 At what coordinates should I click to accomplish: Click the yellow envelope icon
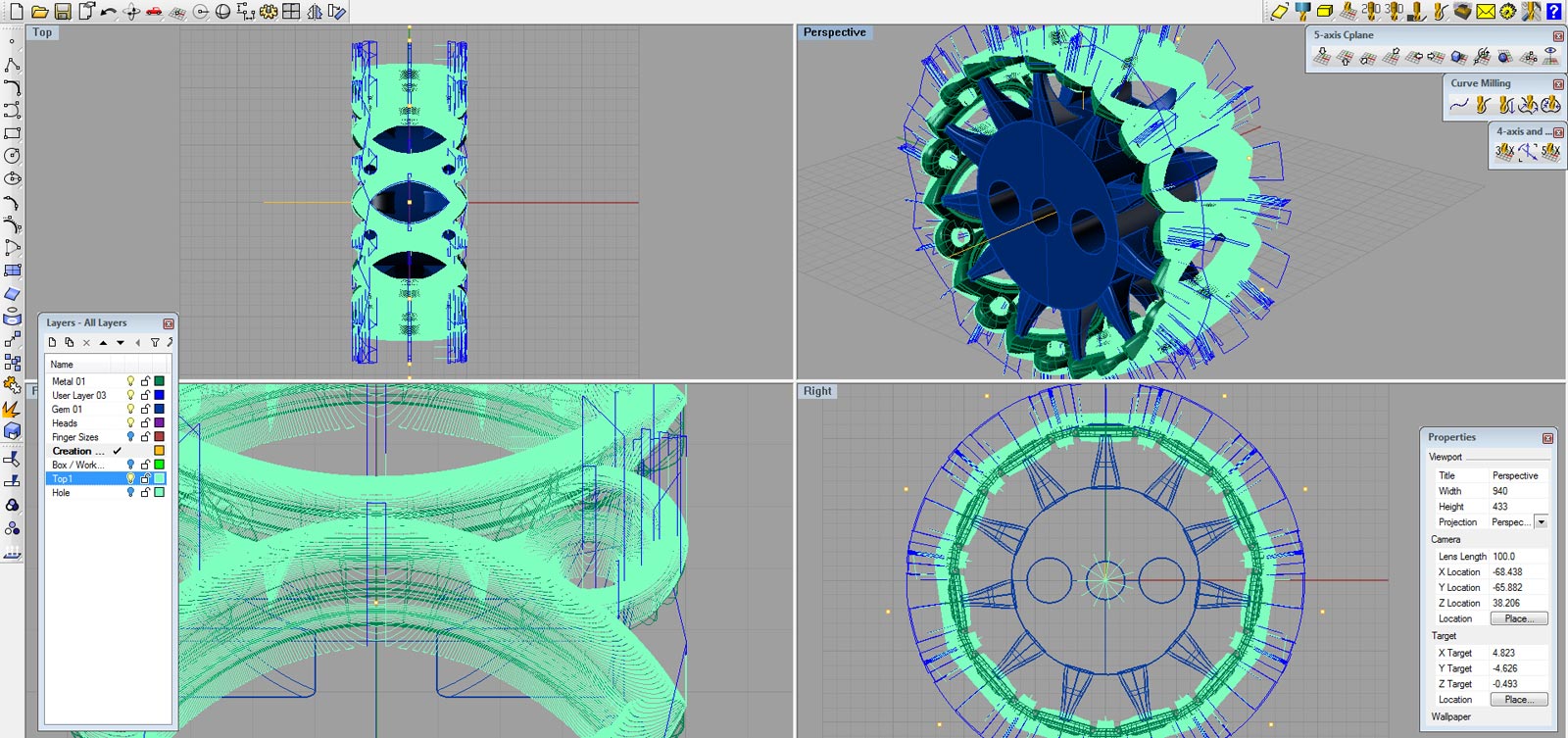point(1486,12)
